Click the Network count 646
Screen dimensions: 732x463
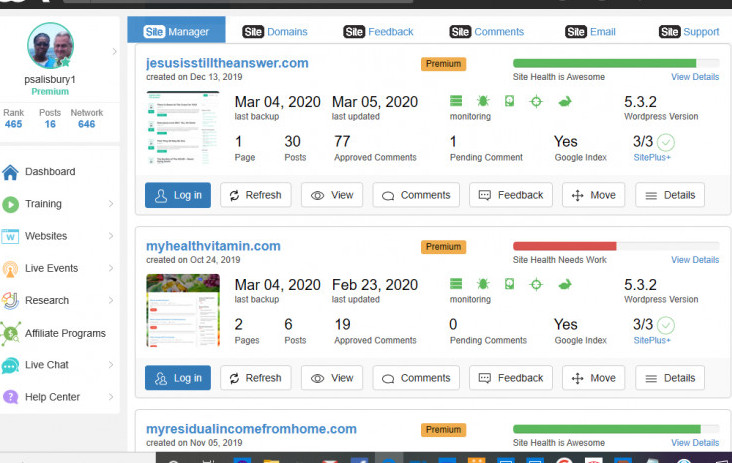tap(86, 124)
